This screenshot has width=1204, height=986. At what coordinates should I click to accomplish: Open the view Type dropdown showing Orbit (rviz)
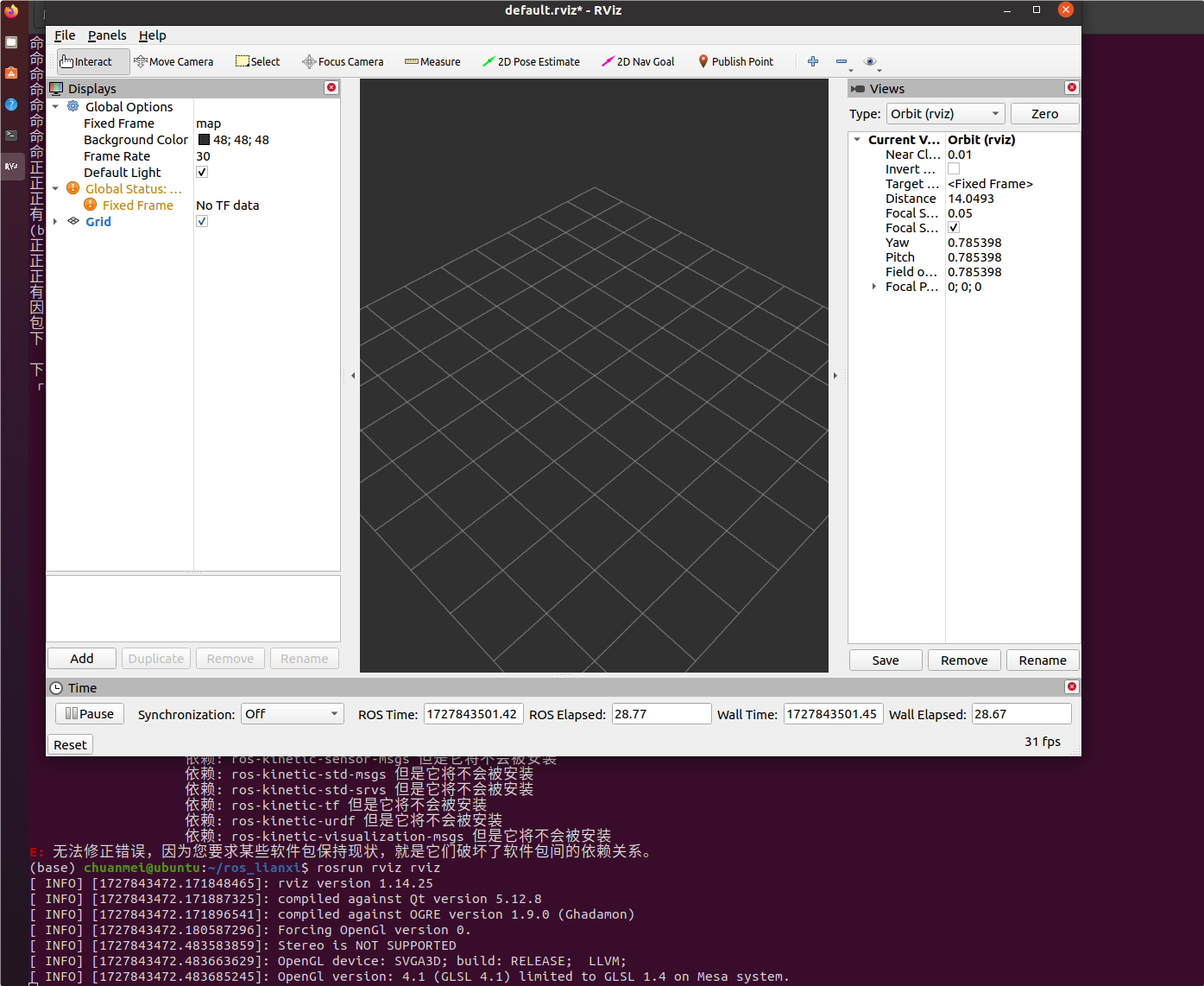pyautogui.click(x=945, y=113)
